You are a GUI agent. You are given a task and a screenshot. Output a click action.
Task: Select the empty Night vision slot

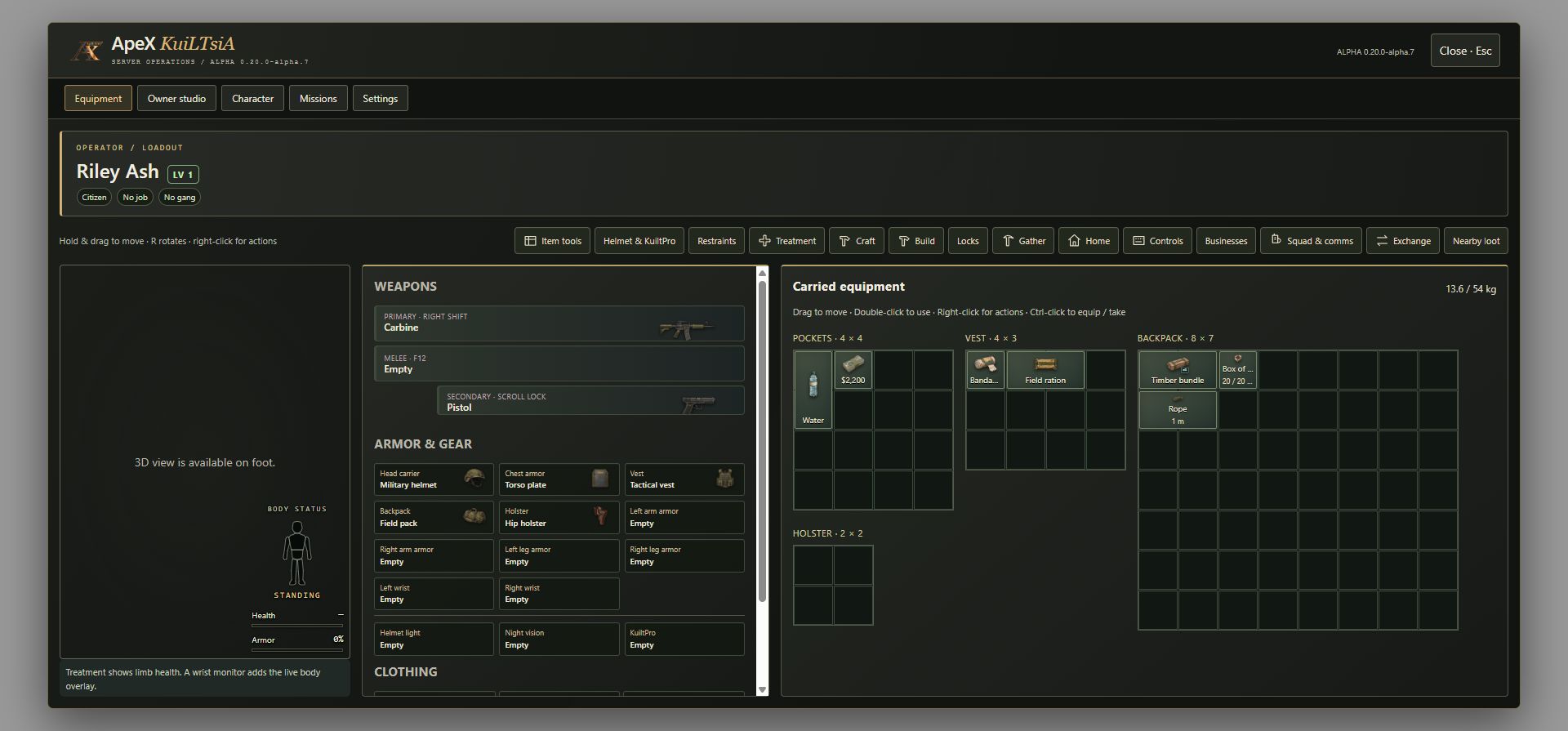click(559, 639)
